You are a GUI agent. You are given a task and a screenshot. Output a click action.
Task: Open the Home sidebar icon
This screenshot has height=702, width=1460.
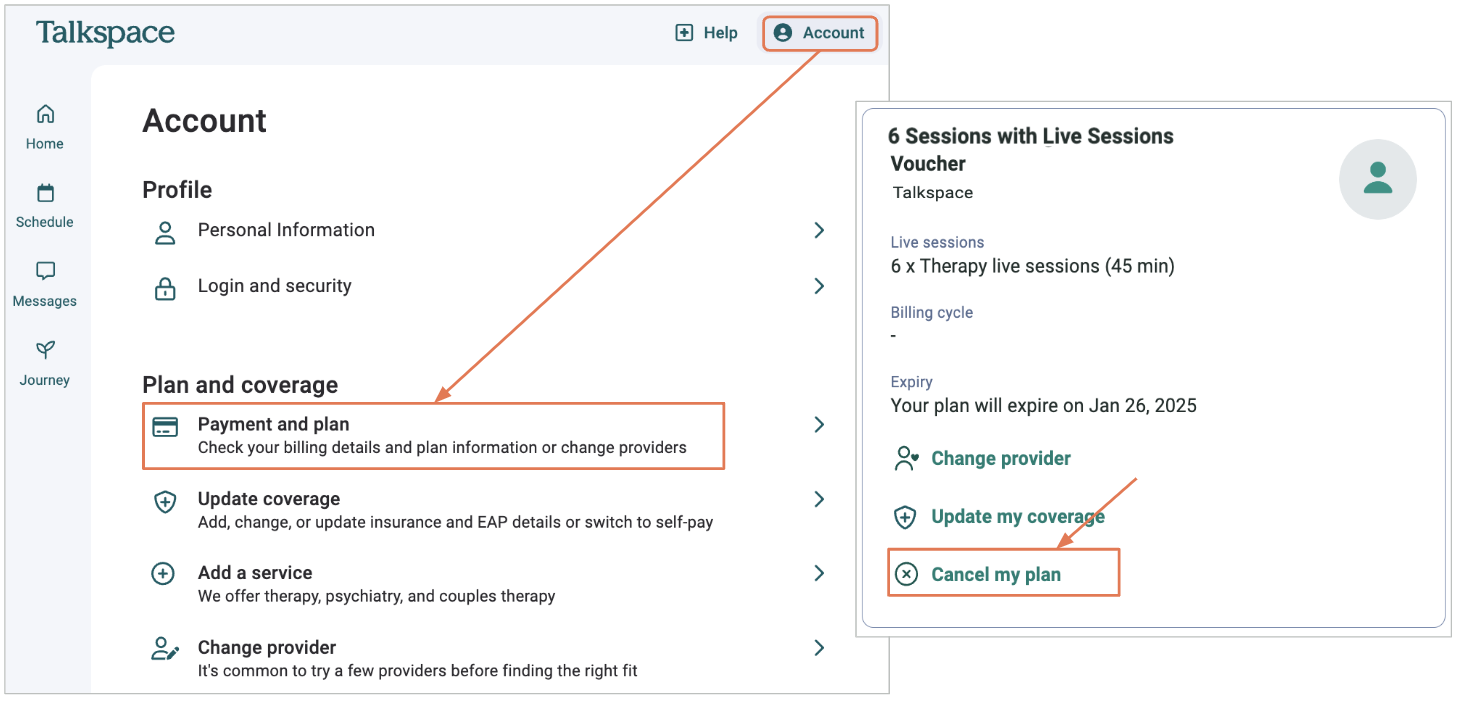[x=45, y=113]
